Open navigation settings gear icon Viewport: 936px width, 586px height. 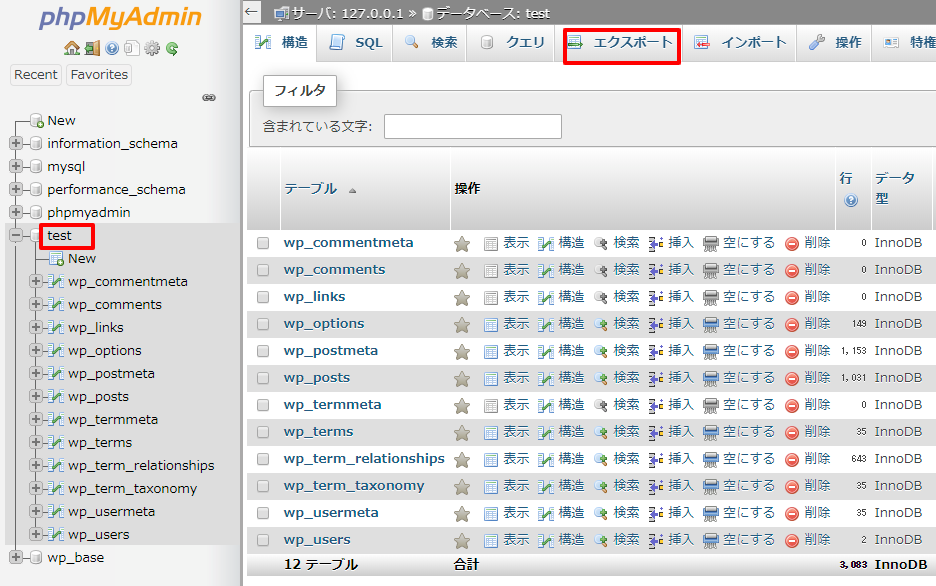click(x=152, y=48)
